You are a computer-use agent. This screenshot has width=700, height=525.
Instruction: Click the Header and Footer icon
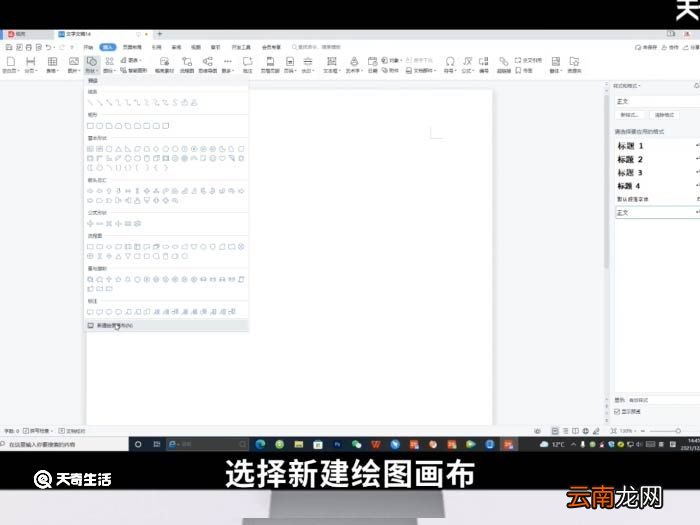click(270, 65)
